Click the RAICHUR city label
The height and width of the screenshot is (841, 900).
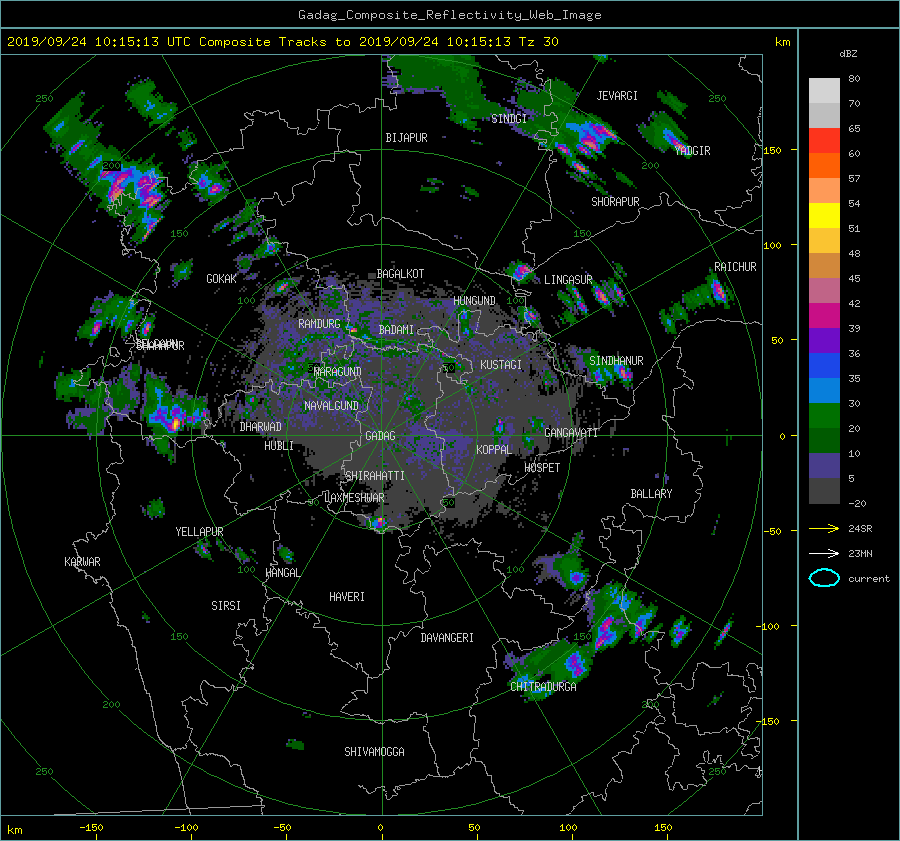[735, 267]
